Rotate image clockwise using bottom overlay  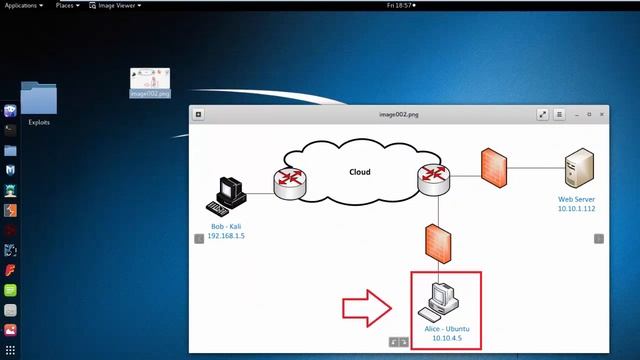point(403,342)
